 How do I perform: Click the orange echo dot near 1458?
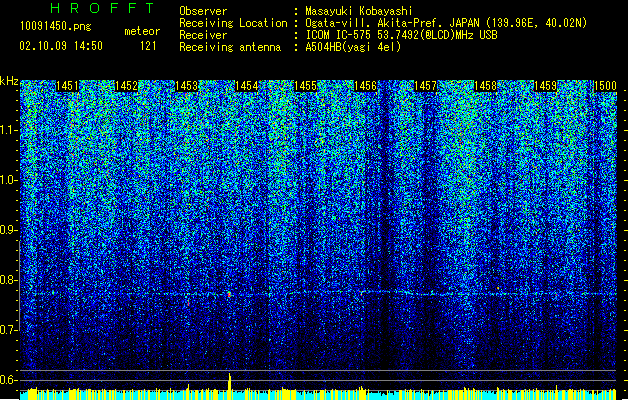(498, 288)
